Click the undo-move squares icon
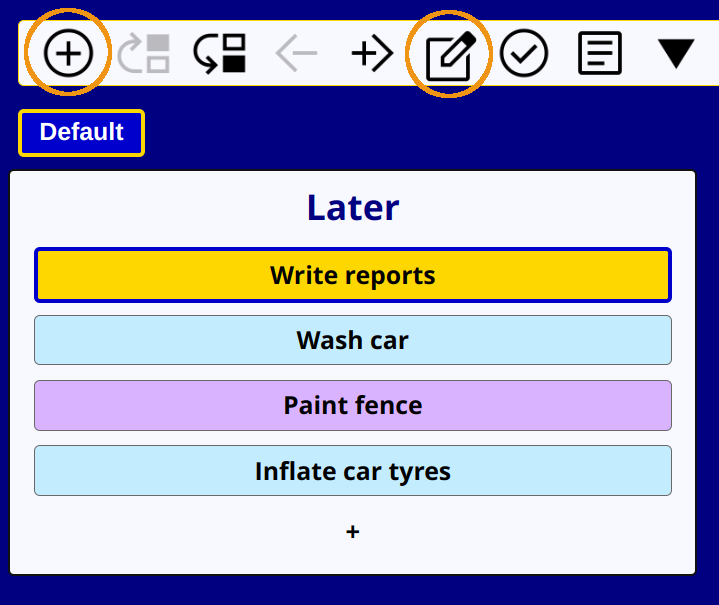Image resolution: width=719 pixels, height=605 pixels. click(220, 53)
